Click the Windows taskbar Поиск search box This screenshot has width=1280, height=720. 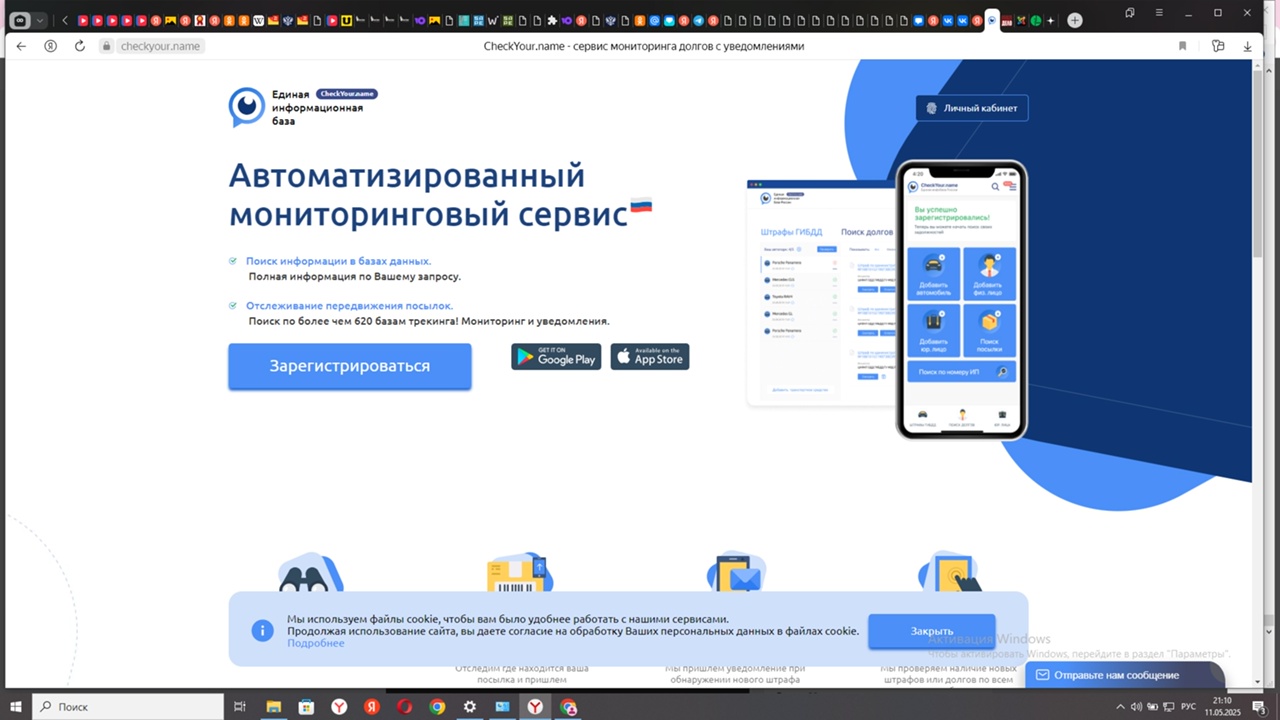pos(128,707)
